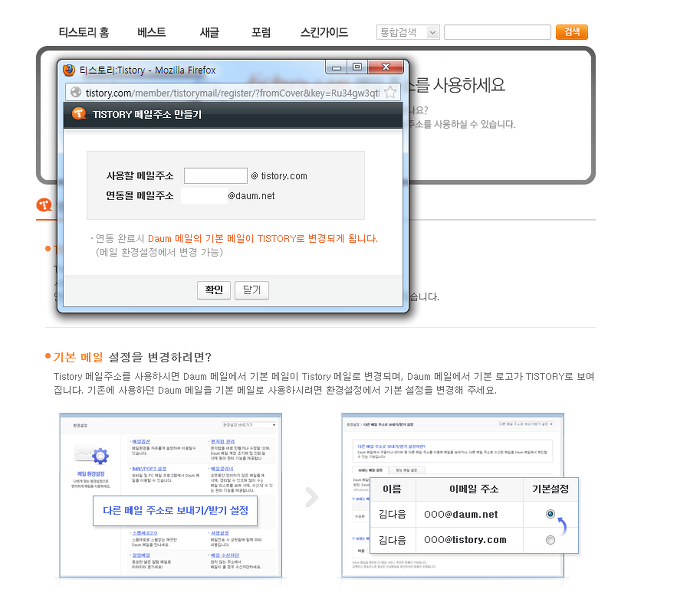The height and width of the screenshot is (602, 700).
Task: Close the Tistory Firefox popup window
Action: coord(386,67)
